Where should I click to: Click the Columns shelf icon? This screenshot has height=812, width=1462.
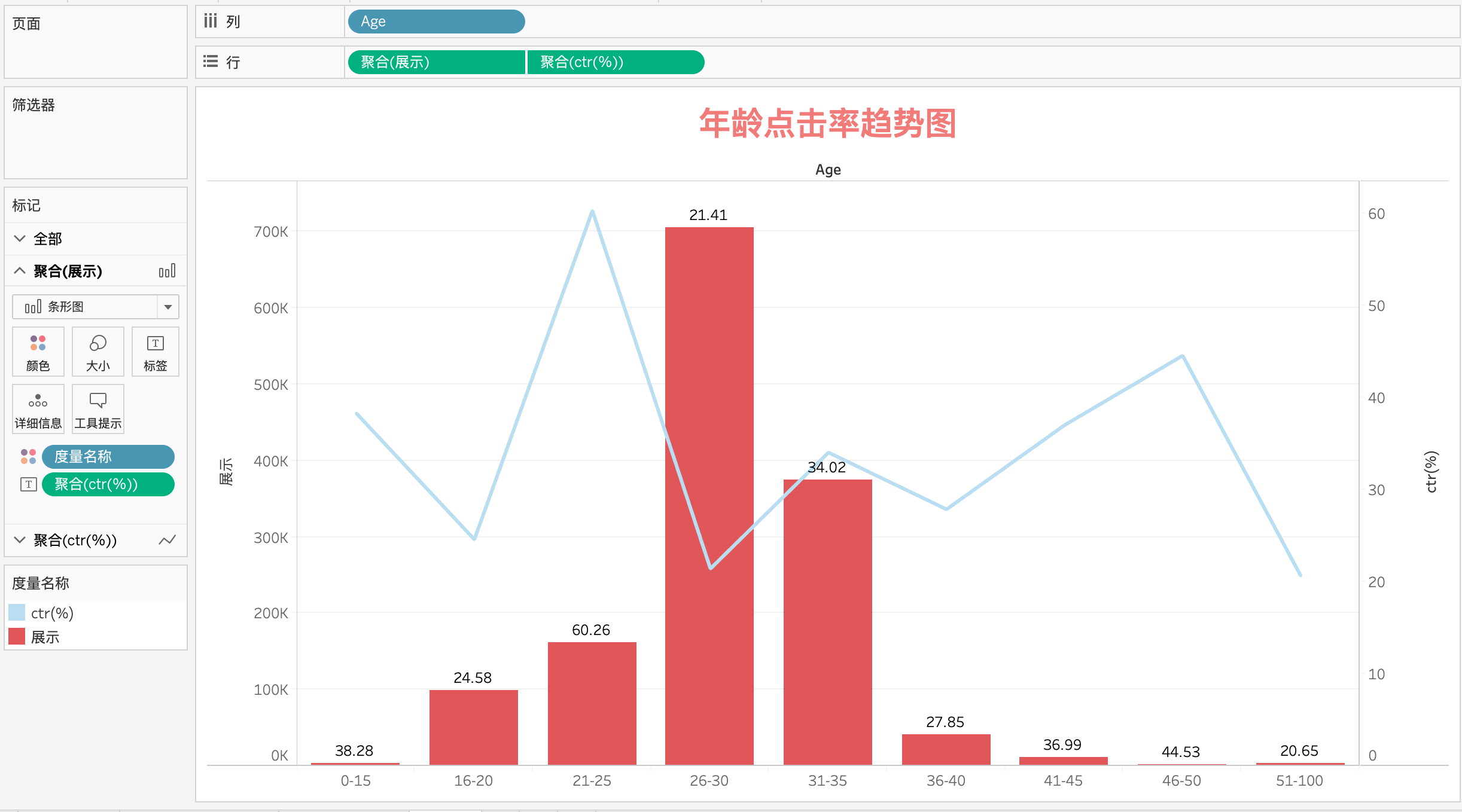210,21
